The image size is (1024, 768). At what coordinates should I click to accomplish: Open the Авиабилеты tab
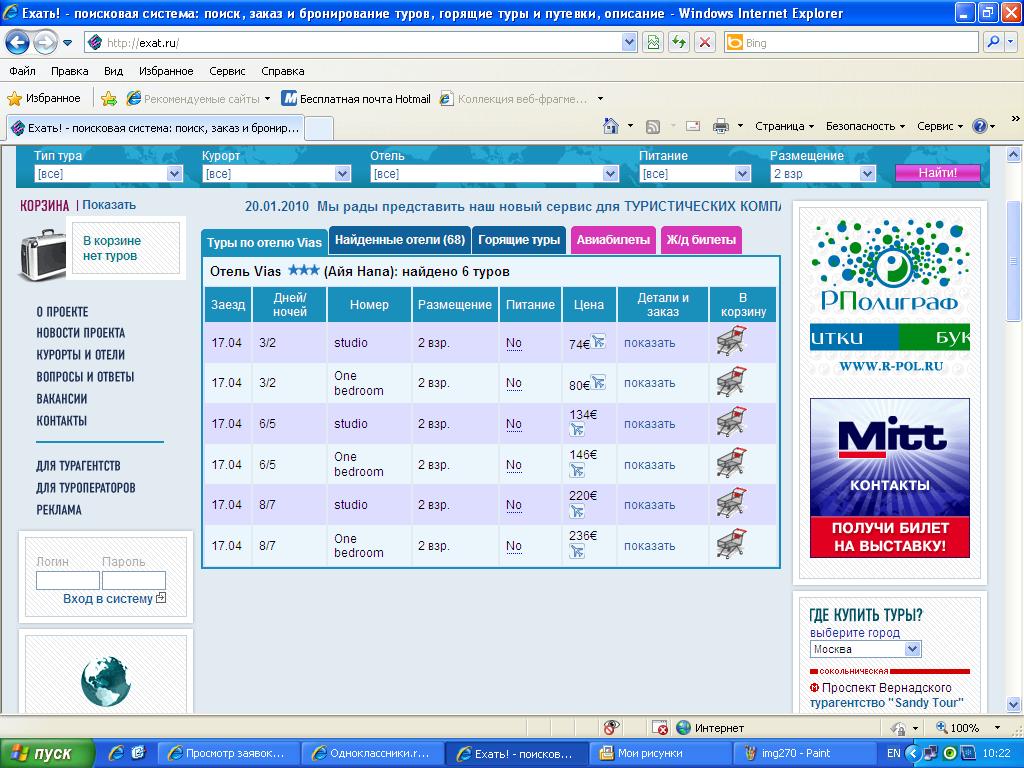[x=613, y=240]
